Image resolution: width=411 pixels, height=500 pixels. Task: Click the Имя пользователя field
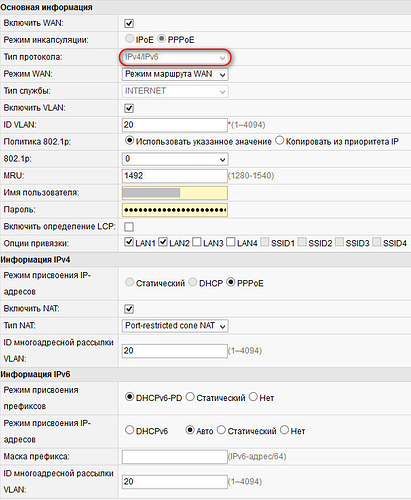[175, 193]
